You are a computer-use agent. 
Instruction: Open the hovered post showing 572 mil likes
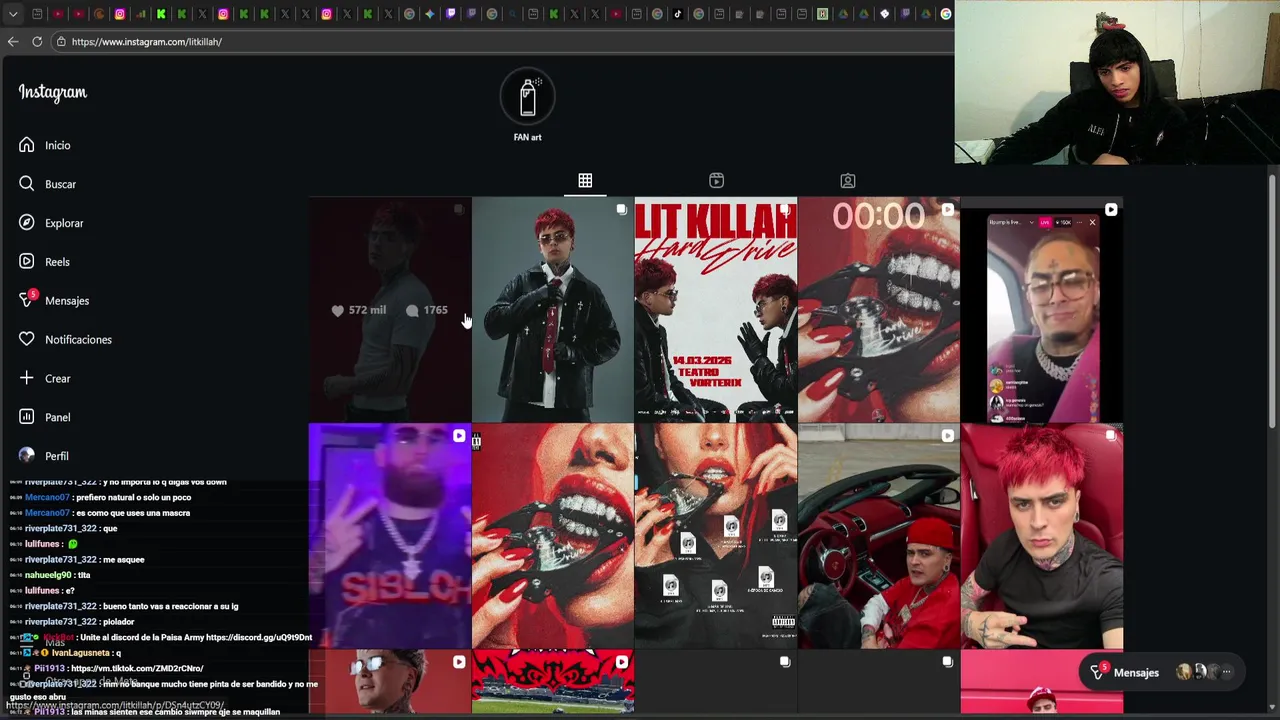[x=389, y=310]
